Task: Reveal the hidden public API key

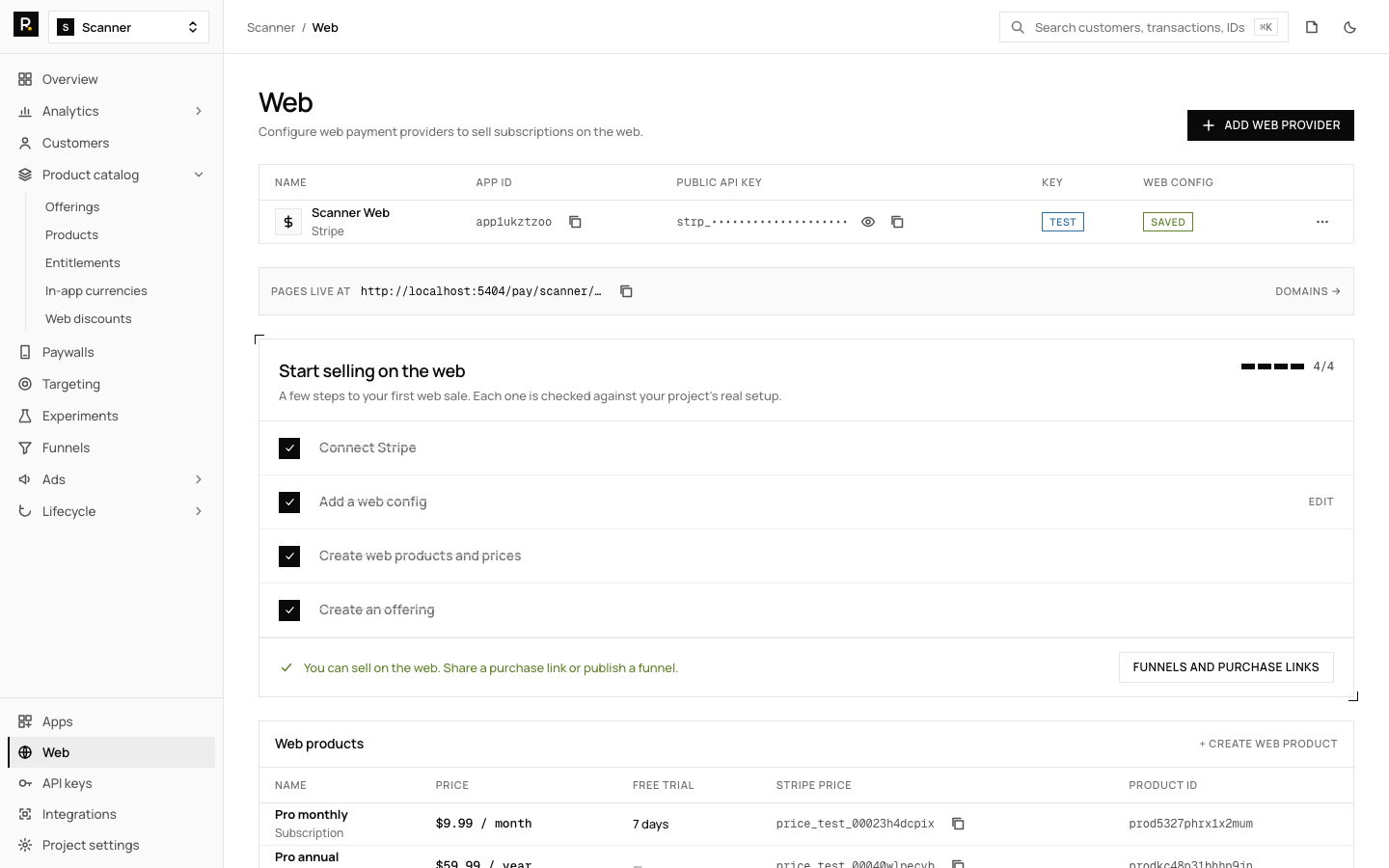Action: (x=868, y=222)
